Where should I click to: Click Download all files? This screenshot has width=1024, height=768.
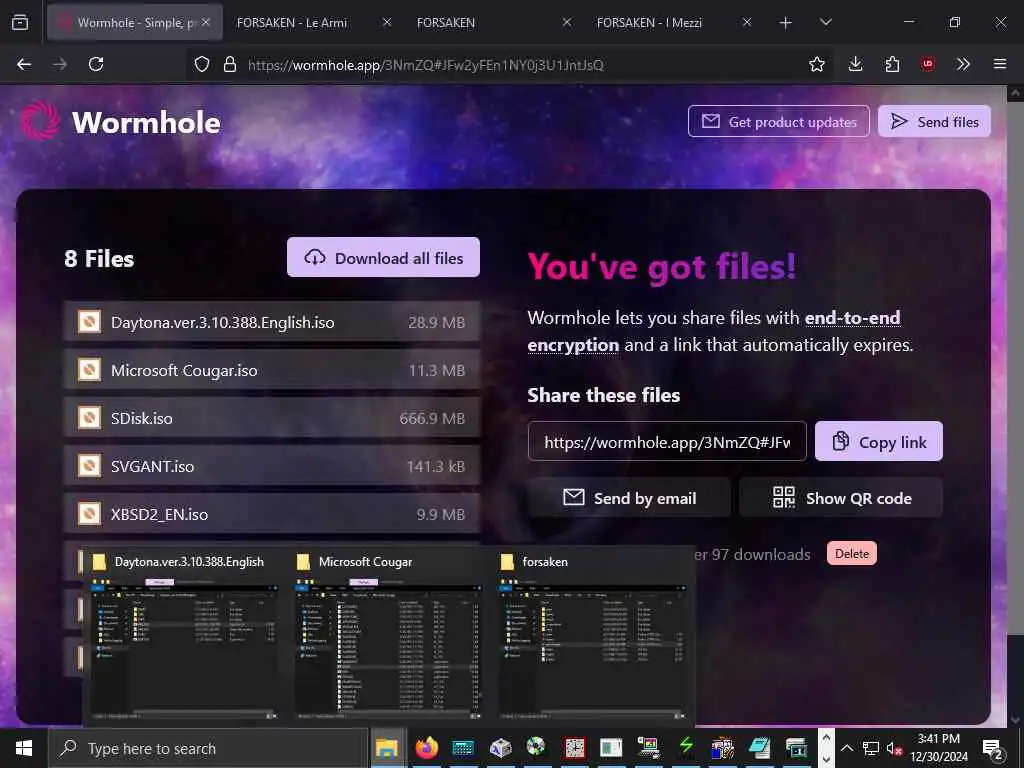coord(383,257)
